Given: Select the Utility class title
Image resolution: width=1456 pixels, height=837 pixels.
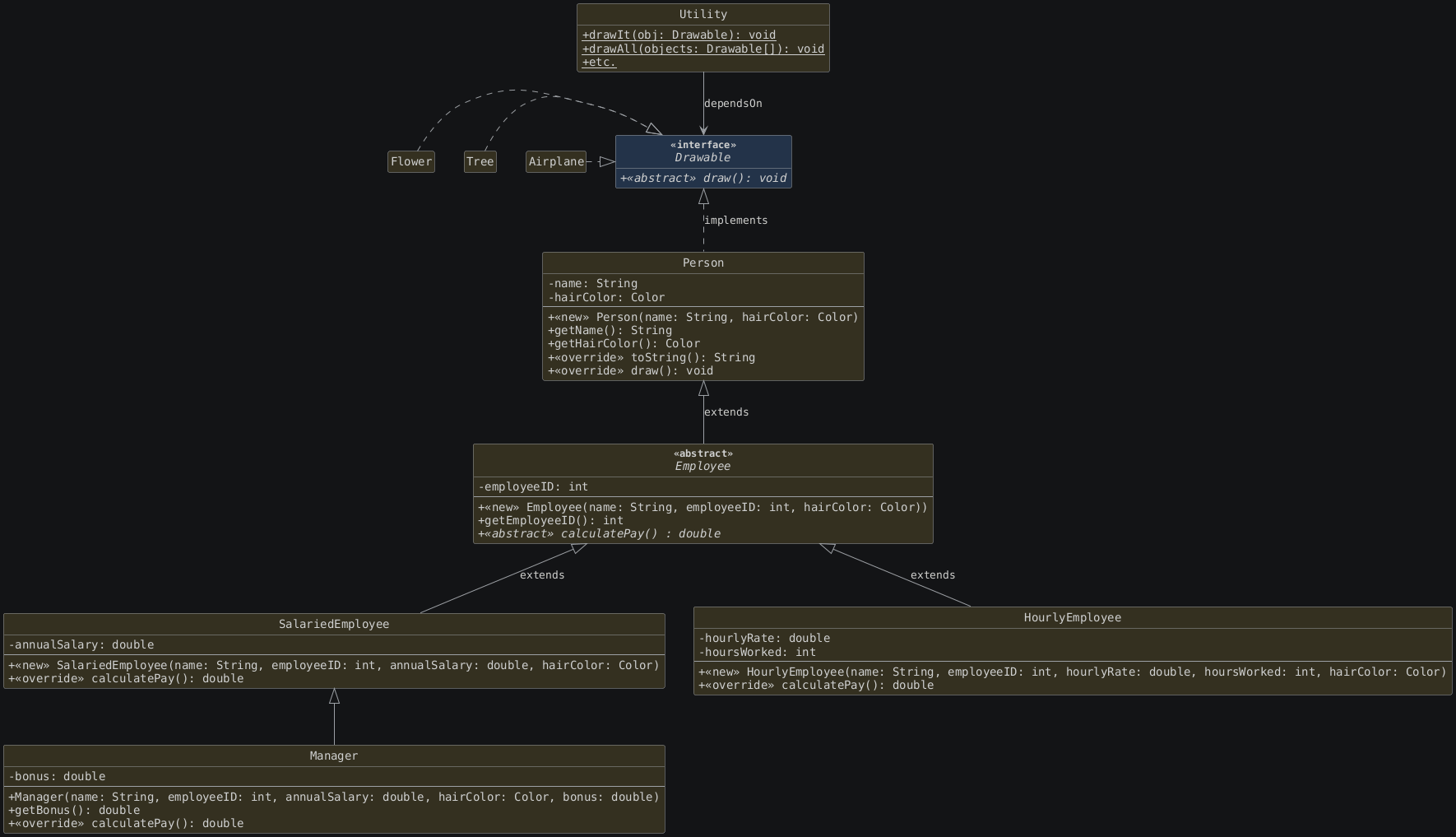Looking at the screenshot, I should (703, 15).
